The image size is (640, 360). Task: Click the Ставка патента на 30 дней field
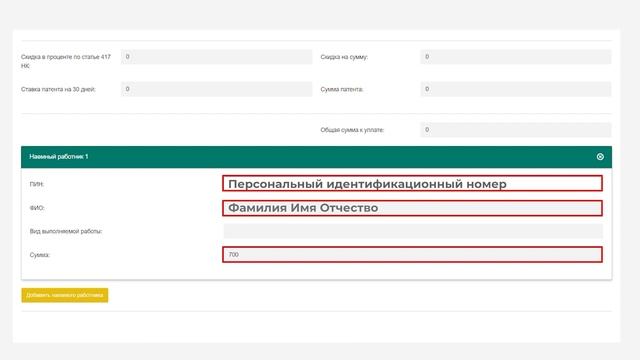[x=216, y=89]
